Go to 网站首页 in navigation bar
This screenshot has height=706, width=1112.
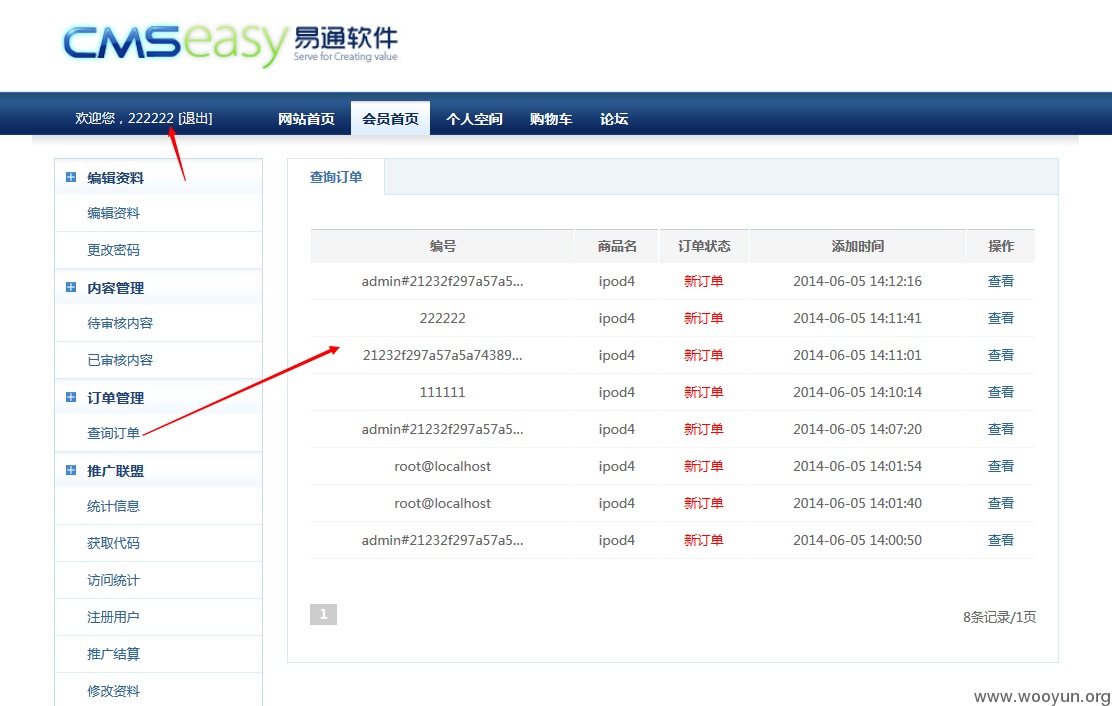[306, 119]
